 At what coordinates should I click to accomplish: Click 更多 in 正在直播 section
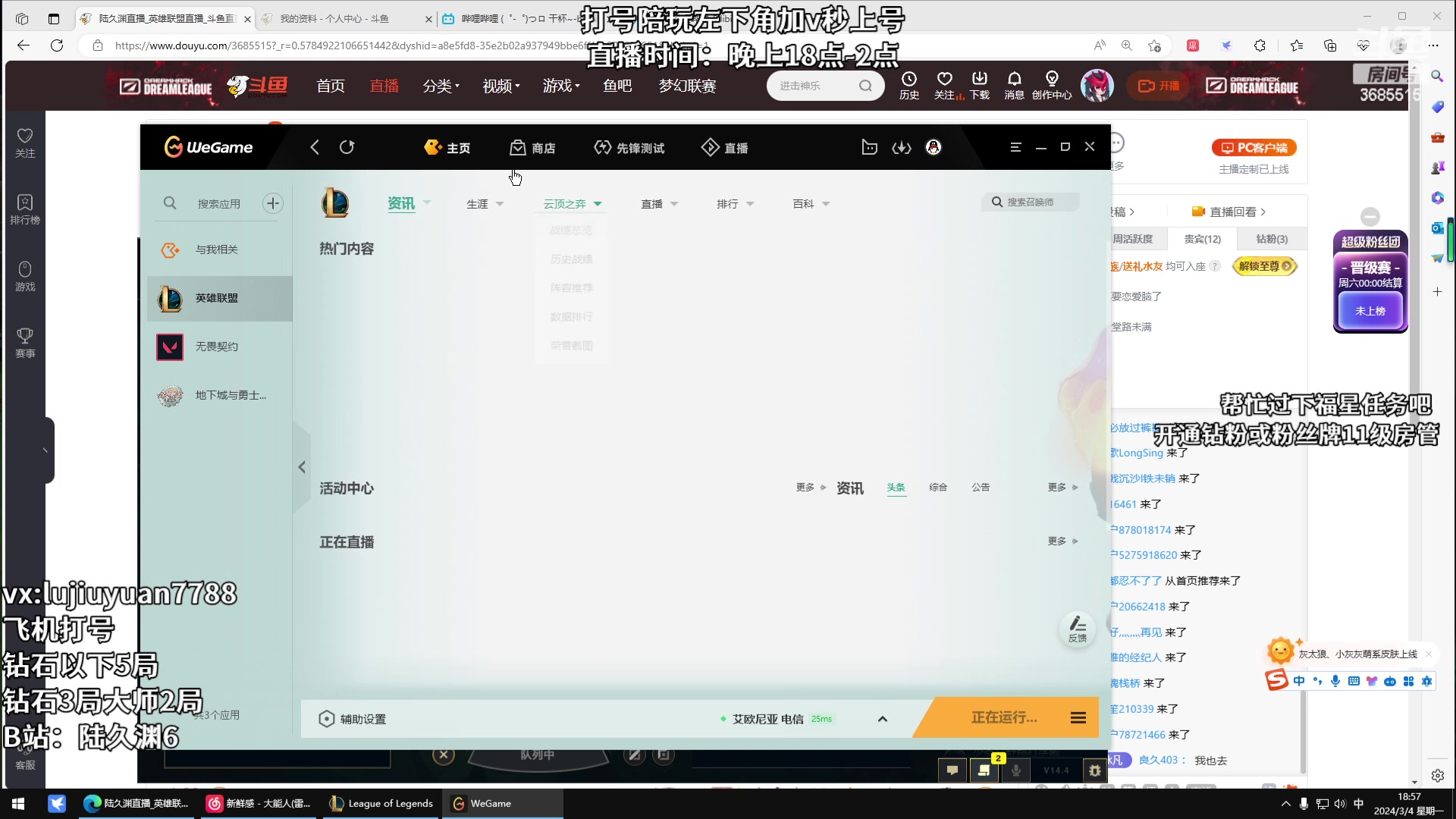[x=1062, y=541]
